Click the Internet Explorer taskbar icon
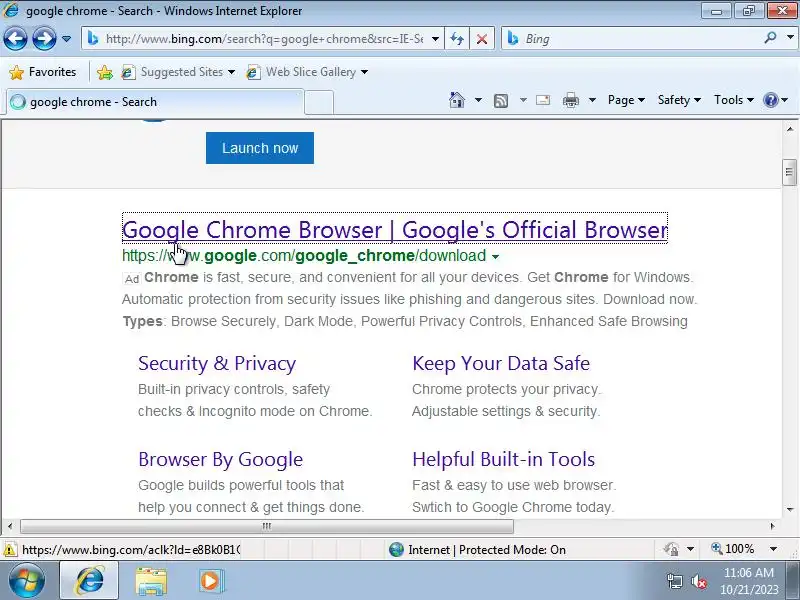Screen dimensions: 800x600 pos(89,580)
